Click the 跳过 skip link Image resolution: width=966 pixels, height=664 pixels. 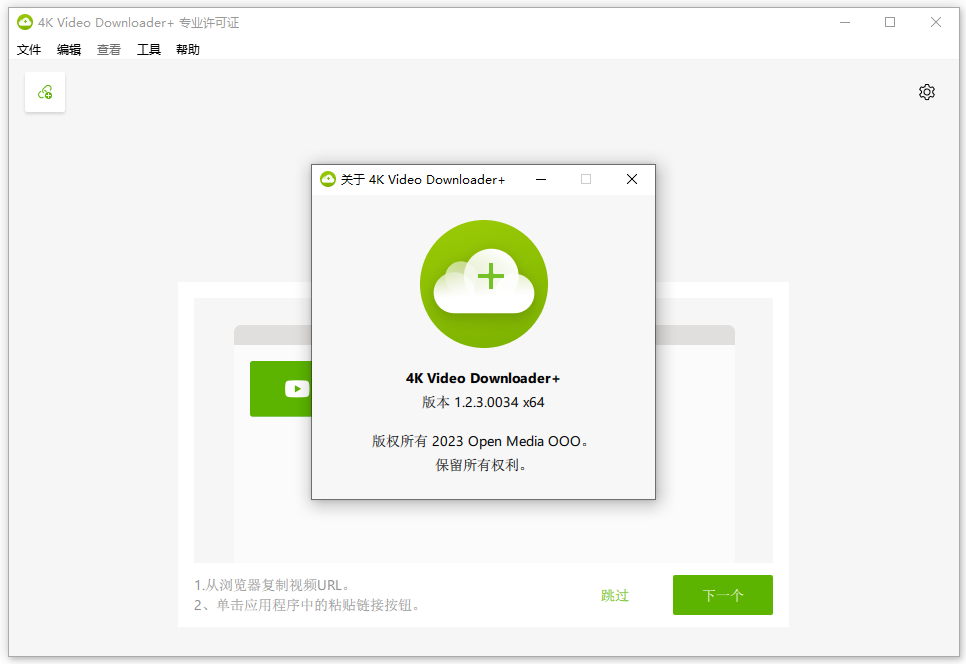(615, 596)
